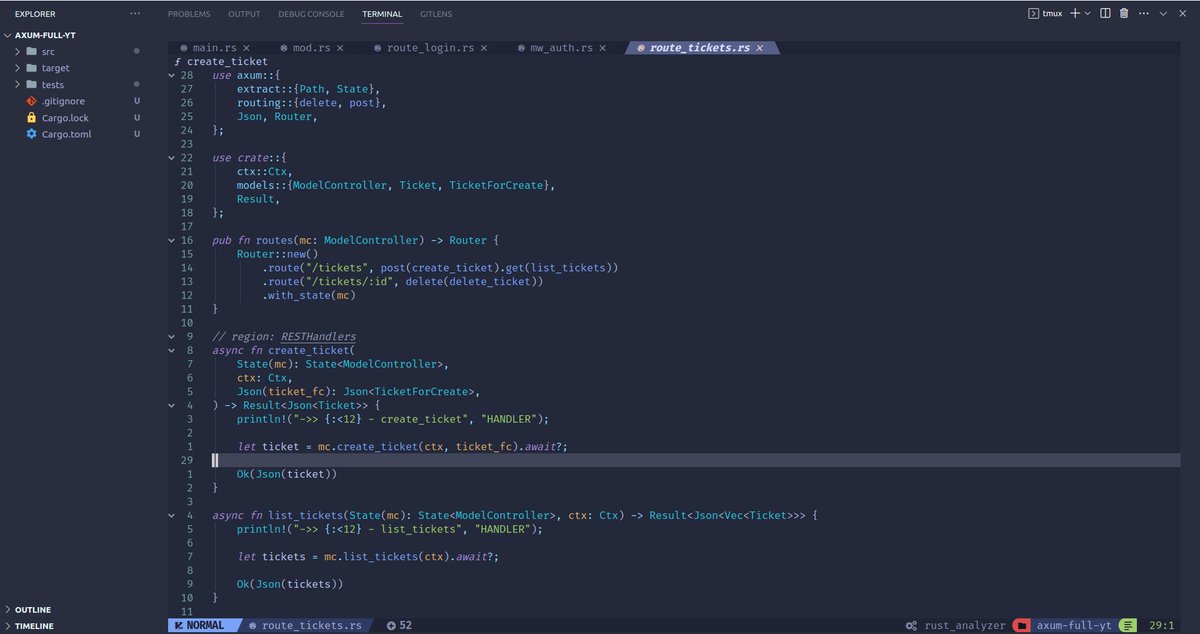
Task: Click the error count icon showing 52
Action: pos(396,625)
